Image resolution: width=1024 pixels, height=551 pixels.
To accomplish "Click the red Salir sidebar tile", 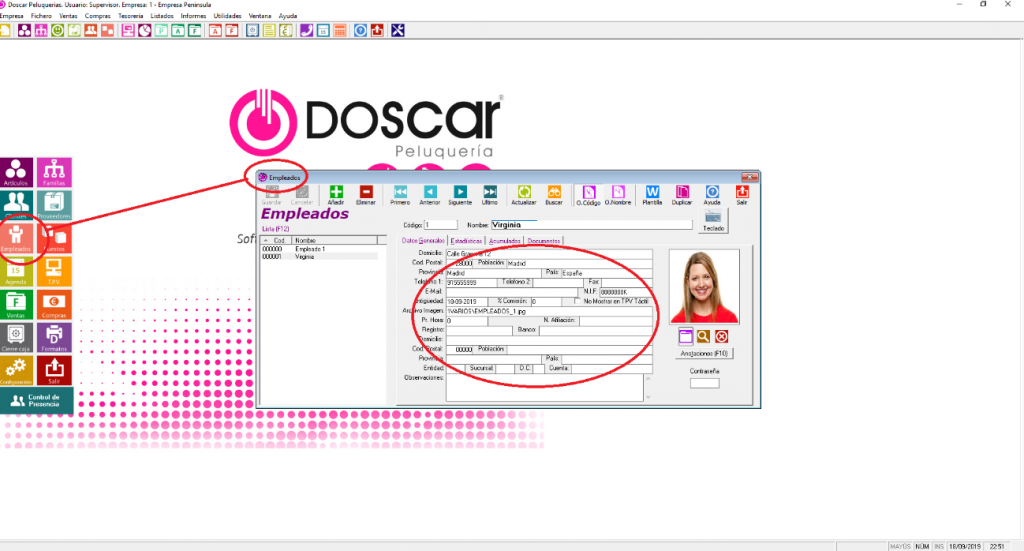I will click(54, 371).
